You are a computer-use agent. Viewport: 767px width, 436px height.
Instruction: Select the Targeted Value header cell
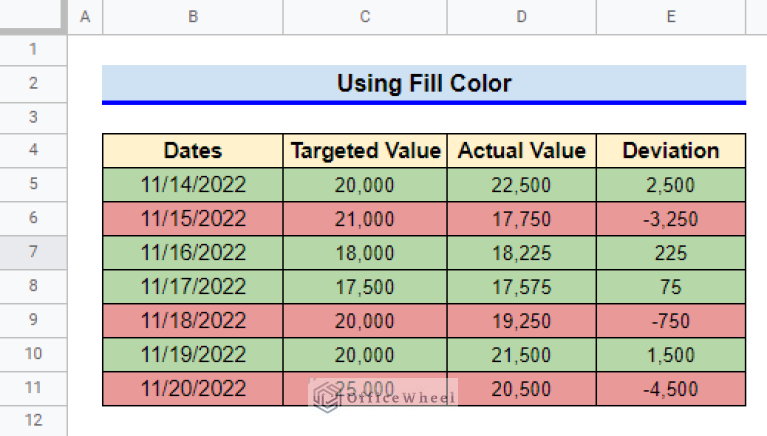365,151
